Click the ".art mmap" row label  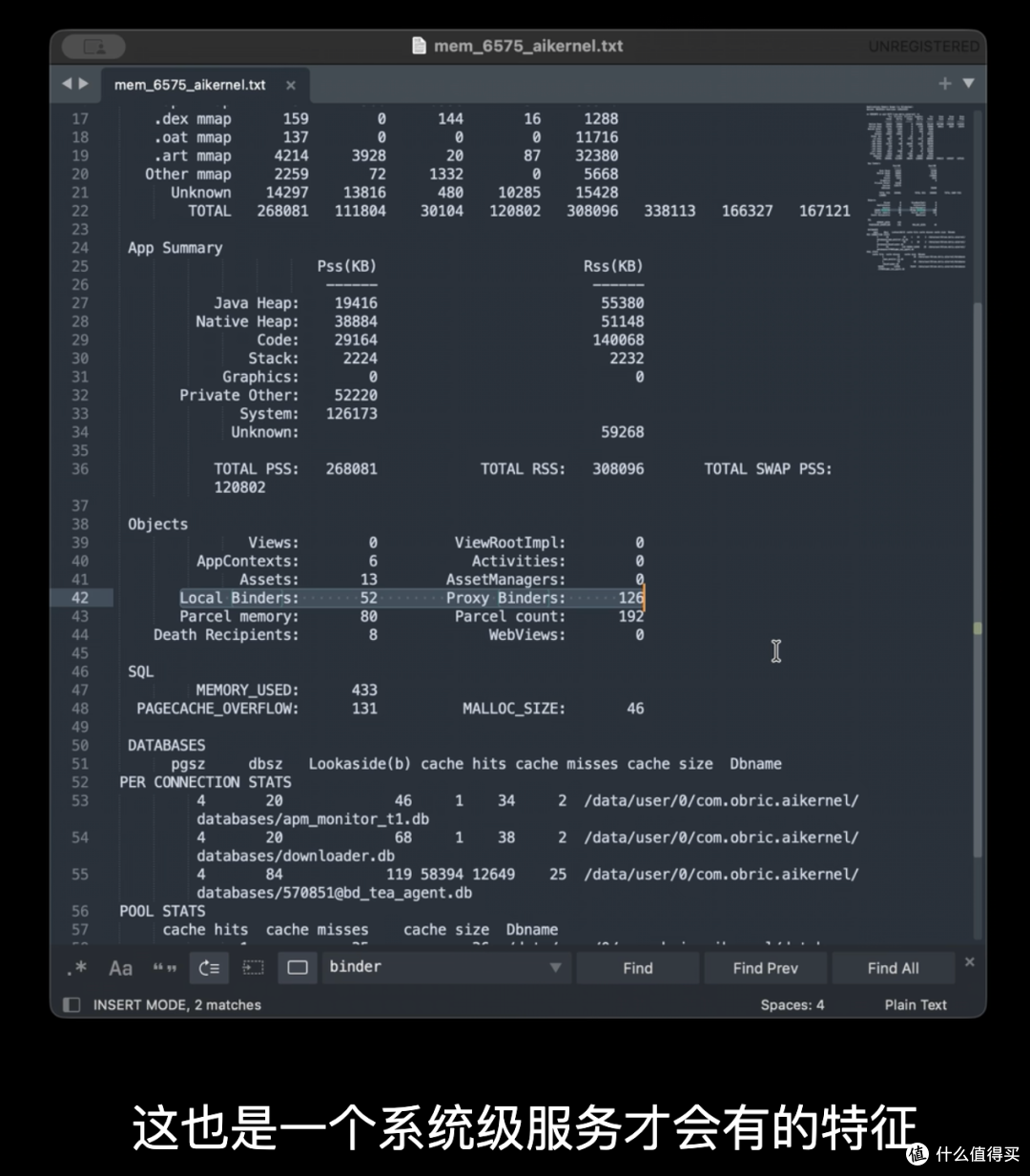pos(193,155)
